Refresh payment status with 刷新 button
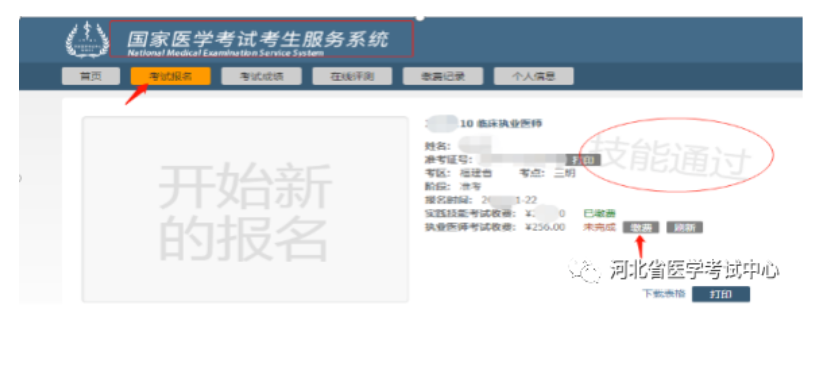 (684, 228)
